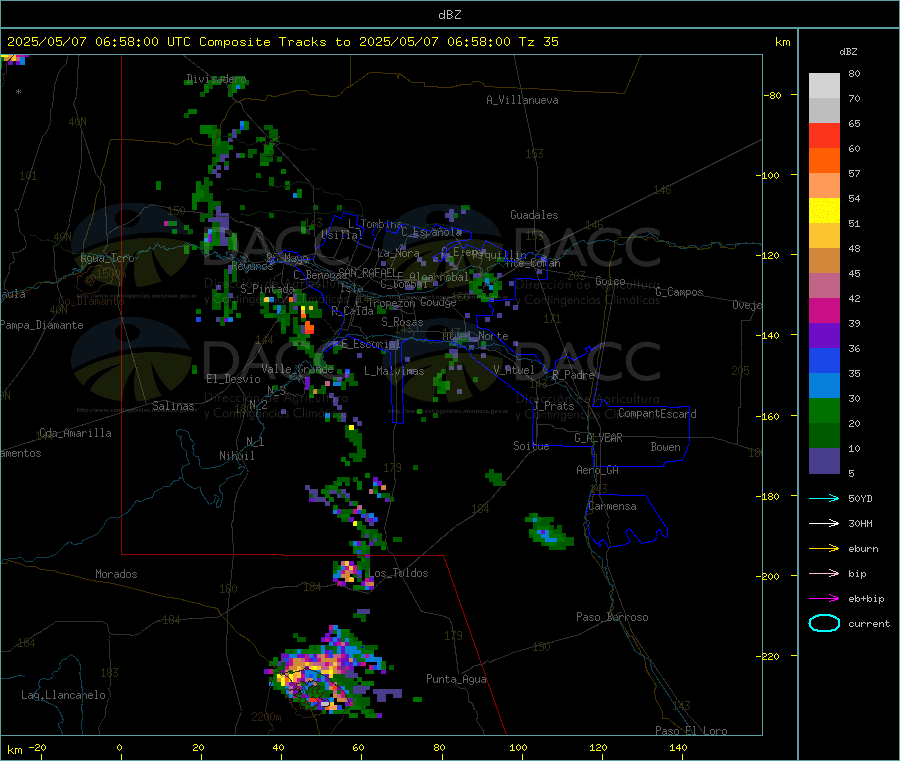Image resolution: width=900 pixels, height=761 pixels.
Task: Click the 'dBZ' title at top
Action: (x=449, y=14)
